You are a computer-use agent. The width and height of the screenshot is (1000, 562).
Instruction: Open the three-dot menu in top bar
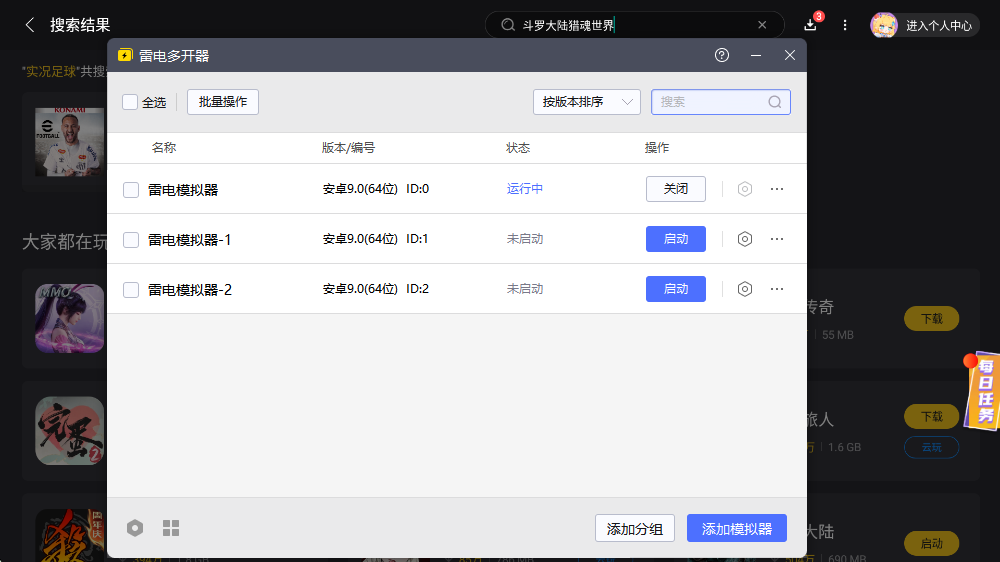845,25
